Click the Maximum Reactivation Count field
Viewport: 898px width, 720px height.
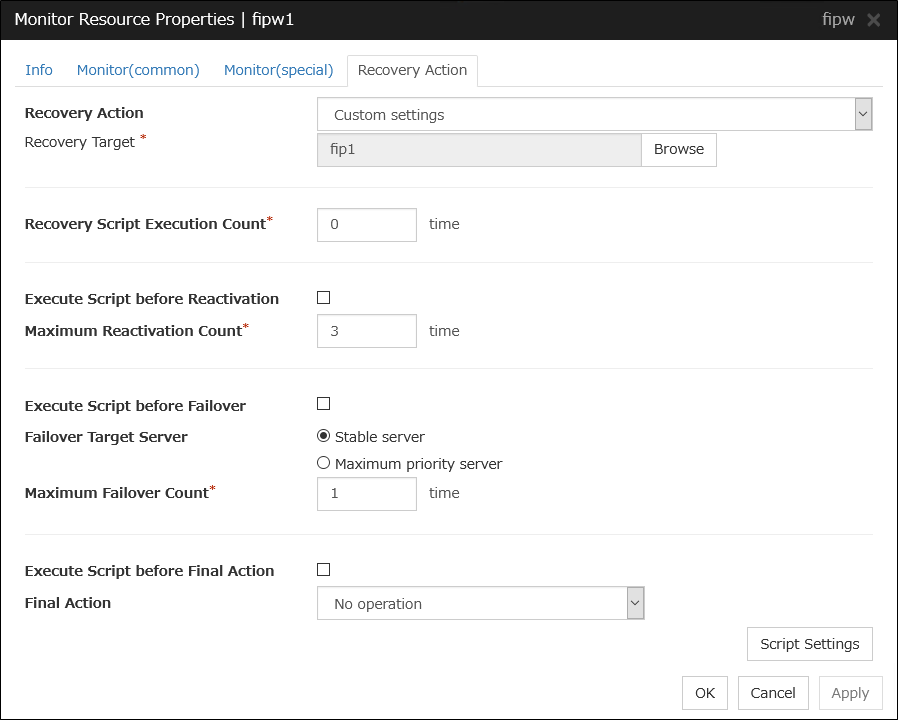tap(366, 331)
